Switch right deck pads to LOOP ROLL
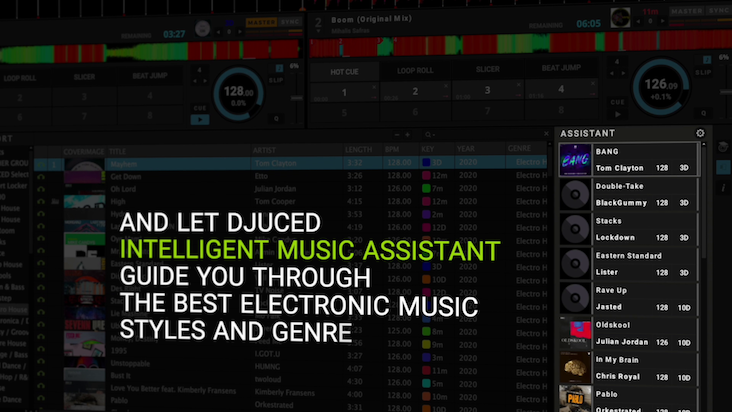732x412 pixels. tap(415, 69)
